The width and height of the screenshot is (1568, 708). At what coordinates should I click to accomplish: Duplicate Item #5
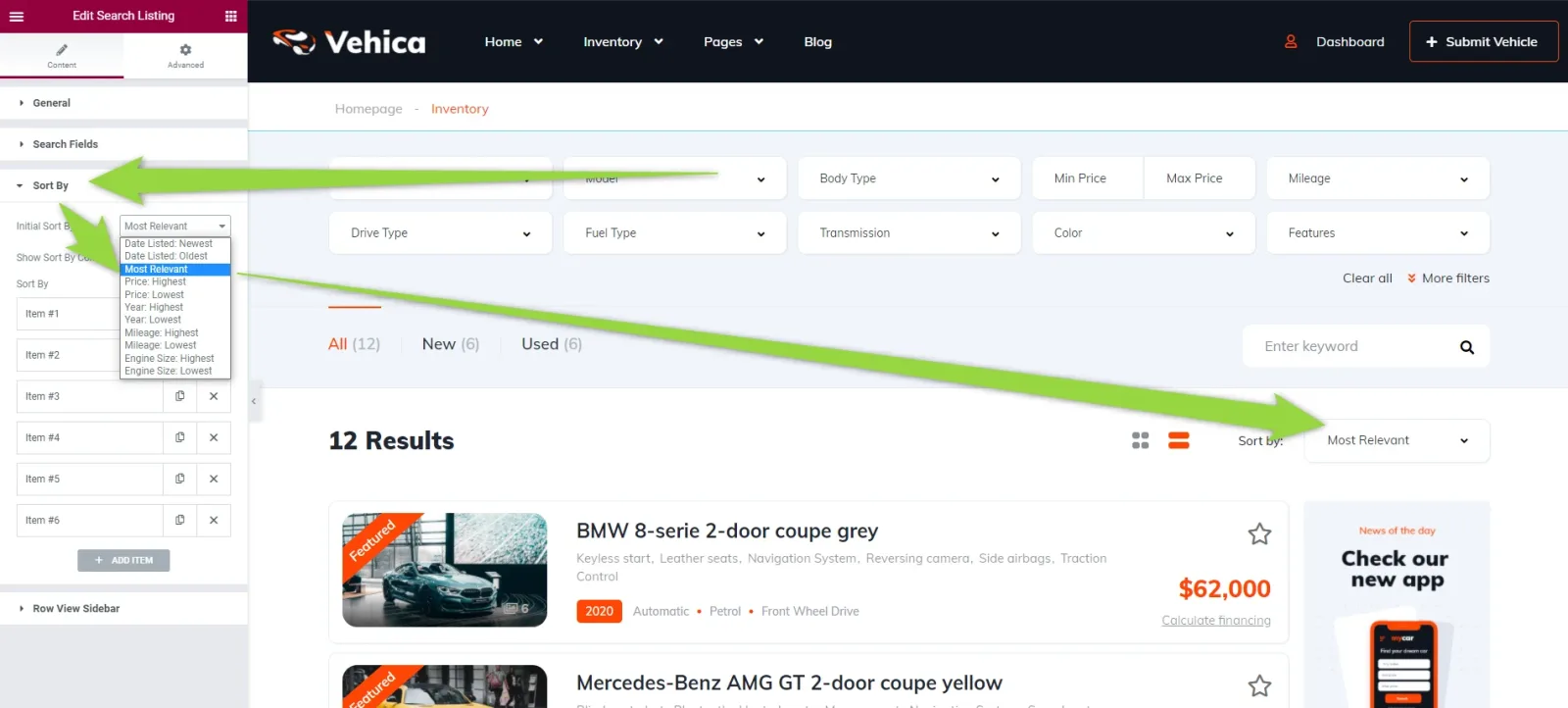tap(179, 479)
